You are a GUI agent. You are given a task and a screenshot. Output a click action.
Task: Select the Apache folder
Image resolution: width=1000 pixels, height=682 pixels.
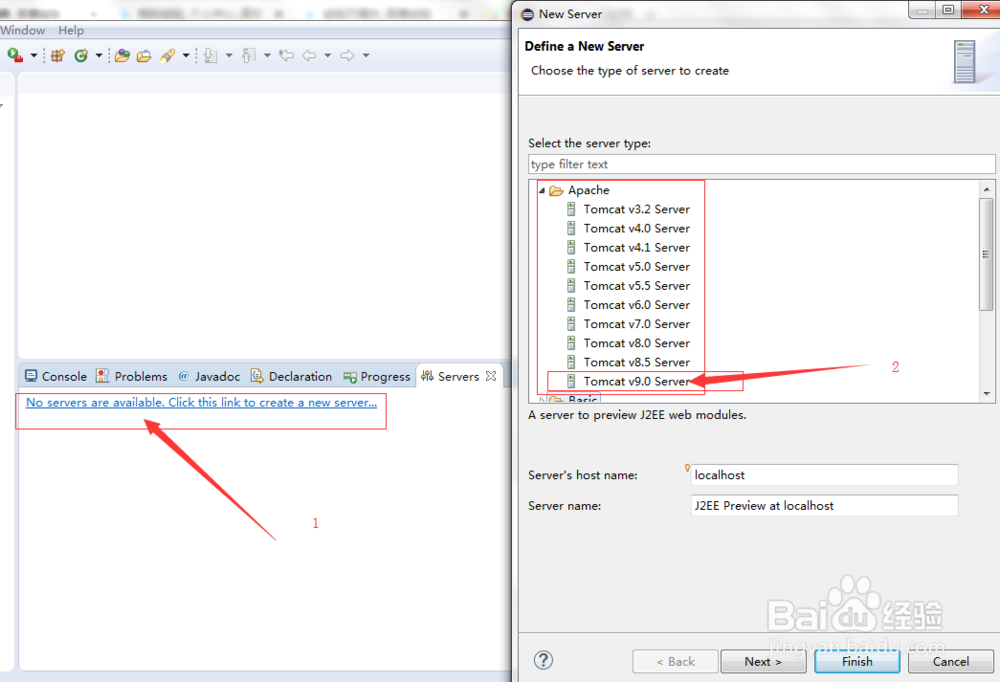pyautogui.click(x=589, y=190)
